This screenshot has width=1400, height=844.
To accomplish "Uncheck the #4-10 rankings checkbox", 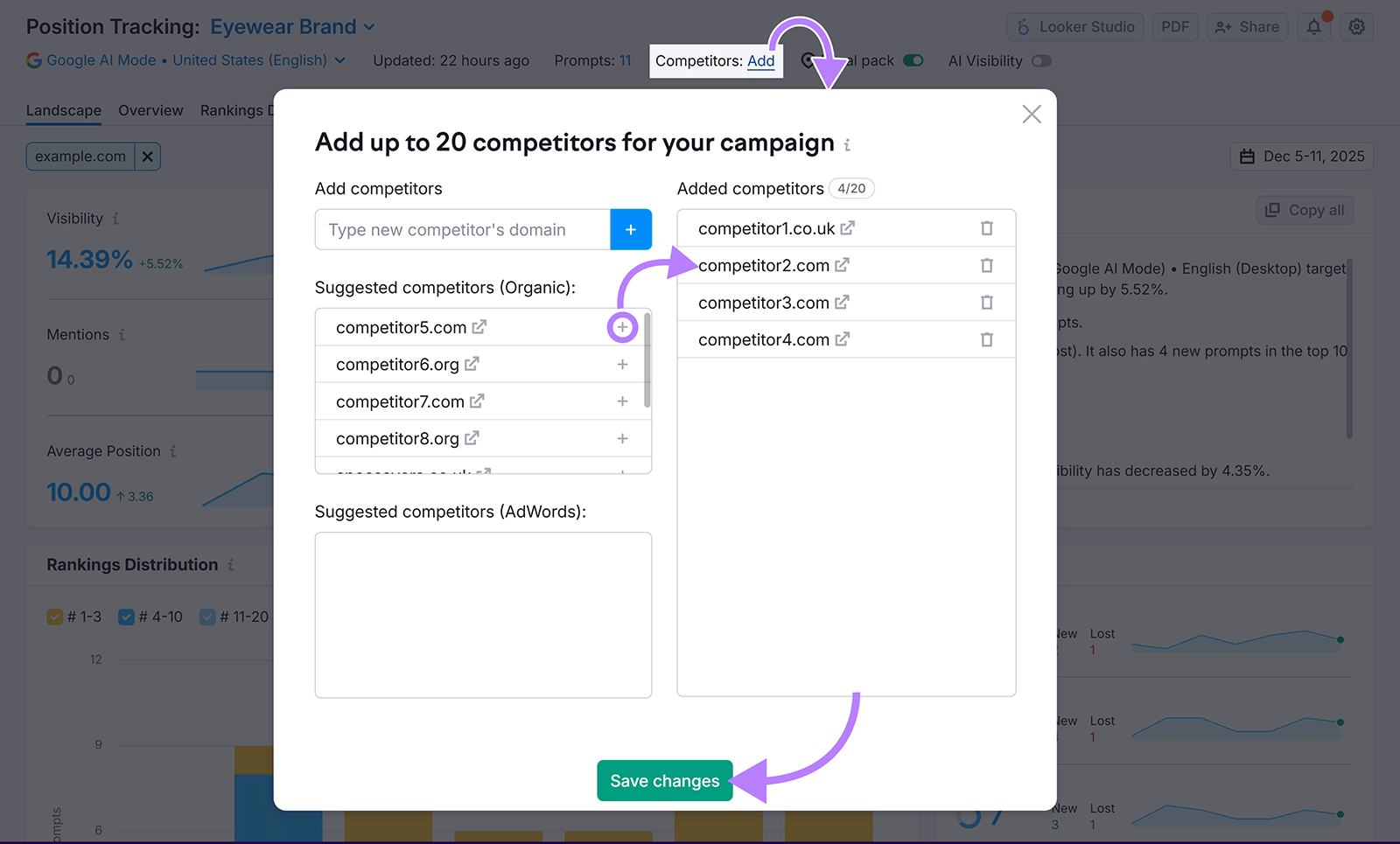I will pyautogui.click(x=128, y=617).
